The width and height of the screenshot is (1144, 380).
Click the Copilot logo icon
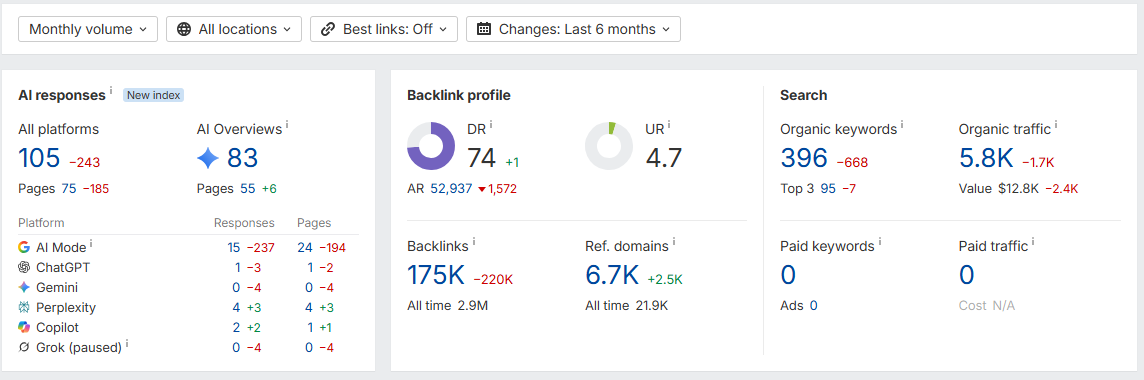24,327
